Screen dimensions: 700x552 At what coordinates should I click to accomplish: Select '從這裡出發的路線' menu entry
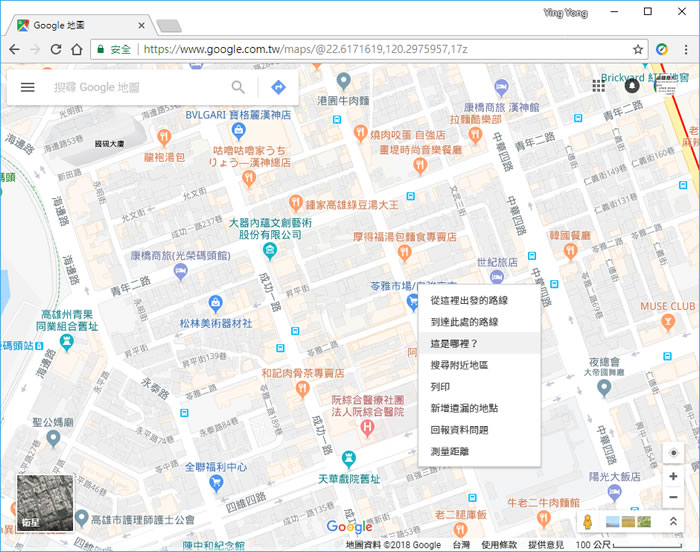[x=470, y=300]
